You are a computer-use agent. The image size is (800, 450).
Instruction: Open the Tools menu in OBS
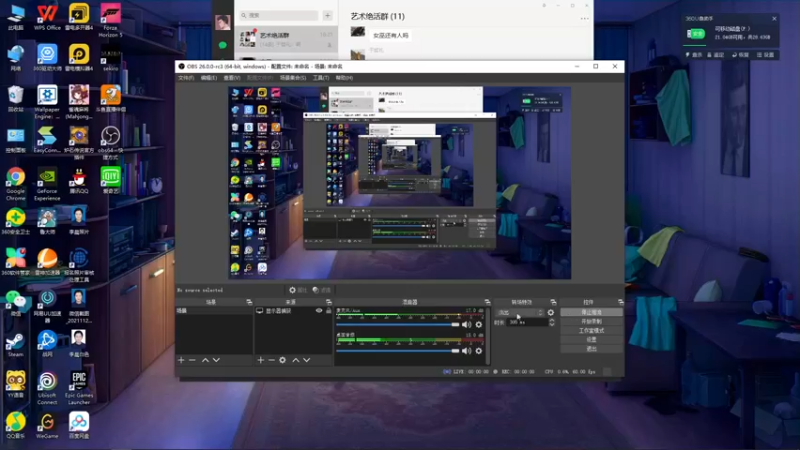pos(321,78)
